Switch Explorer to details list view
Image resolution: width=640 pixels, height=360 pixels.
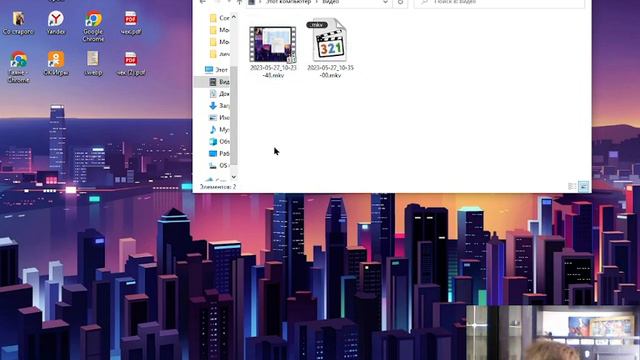point(572,187)
